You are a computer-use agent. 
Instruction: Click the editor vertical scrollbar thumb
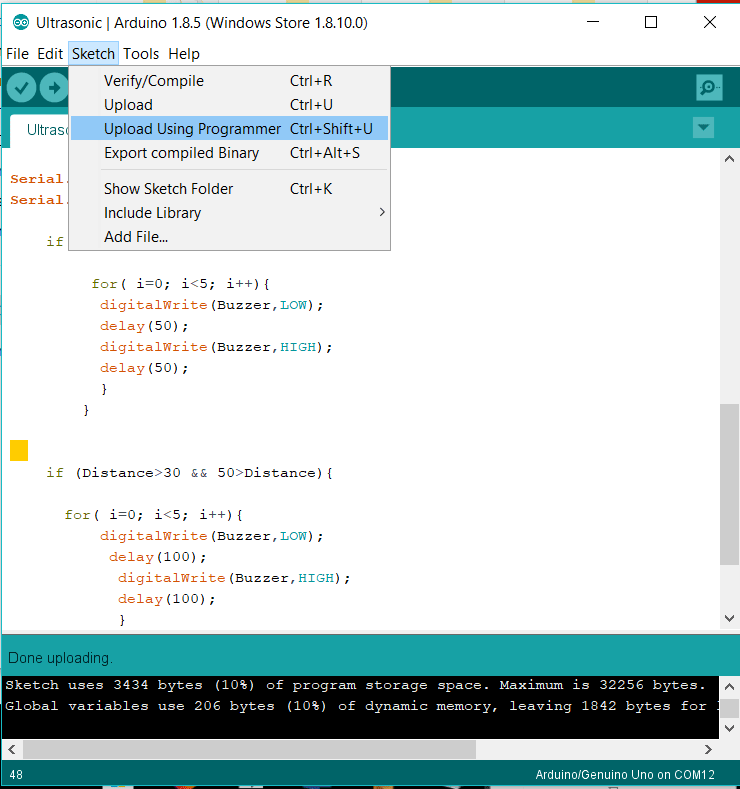729,484
